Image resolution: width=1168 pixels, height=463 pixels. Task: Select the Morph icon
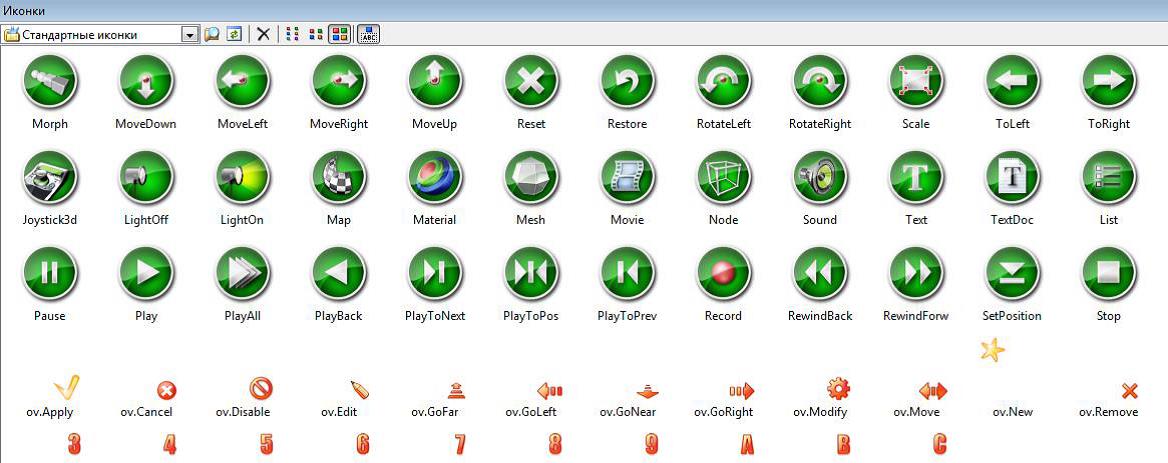coord(50,82)
